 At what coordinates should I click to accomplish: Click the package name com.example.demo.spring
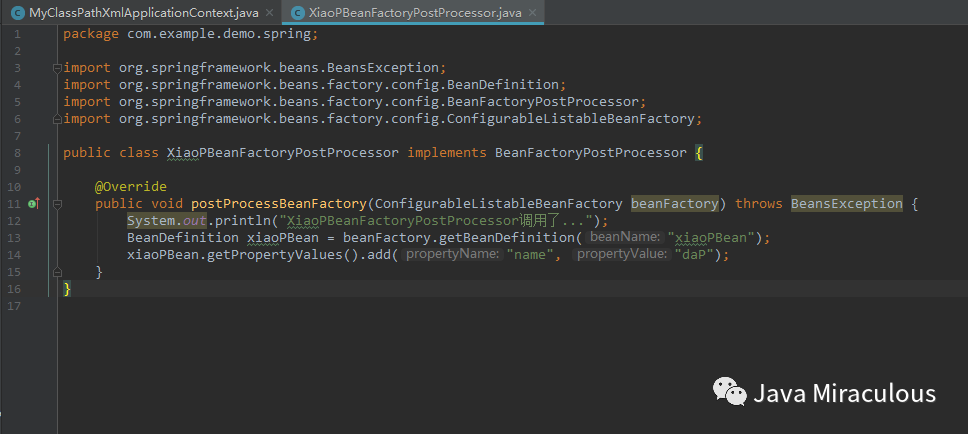219,33
